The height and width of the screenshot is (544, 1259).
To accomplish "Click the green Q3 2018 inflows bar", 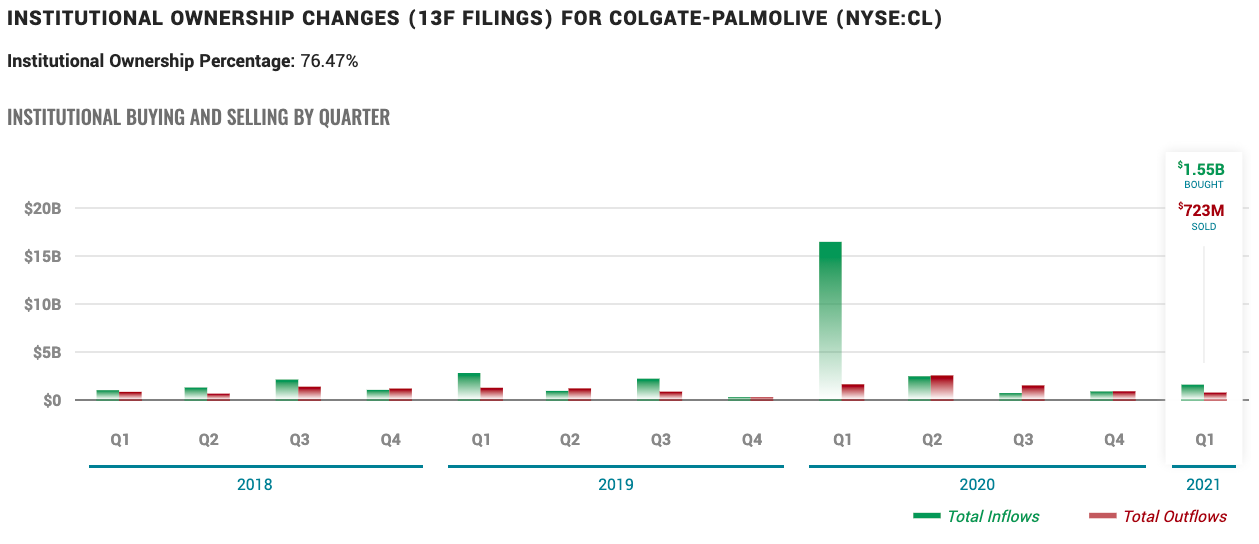I will (x=287, y=390).
